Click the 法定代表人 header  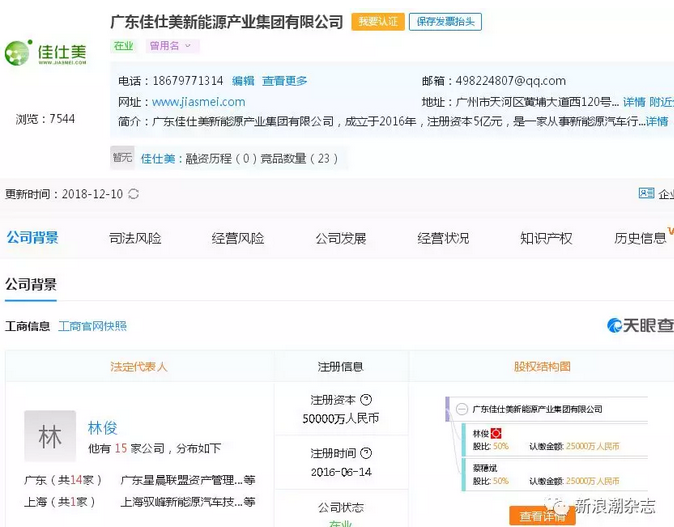point(138,367)
